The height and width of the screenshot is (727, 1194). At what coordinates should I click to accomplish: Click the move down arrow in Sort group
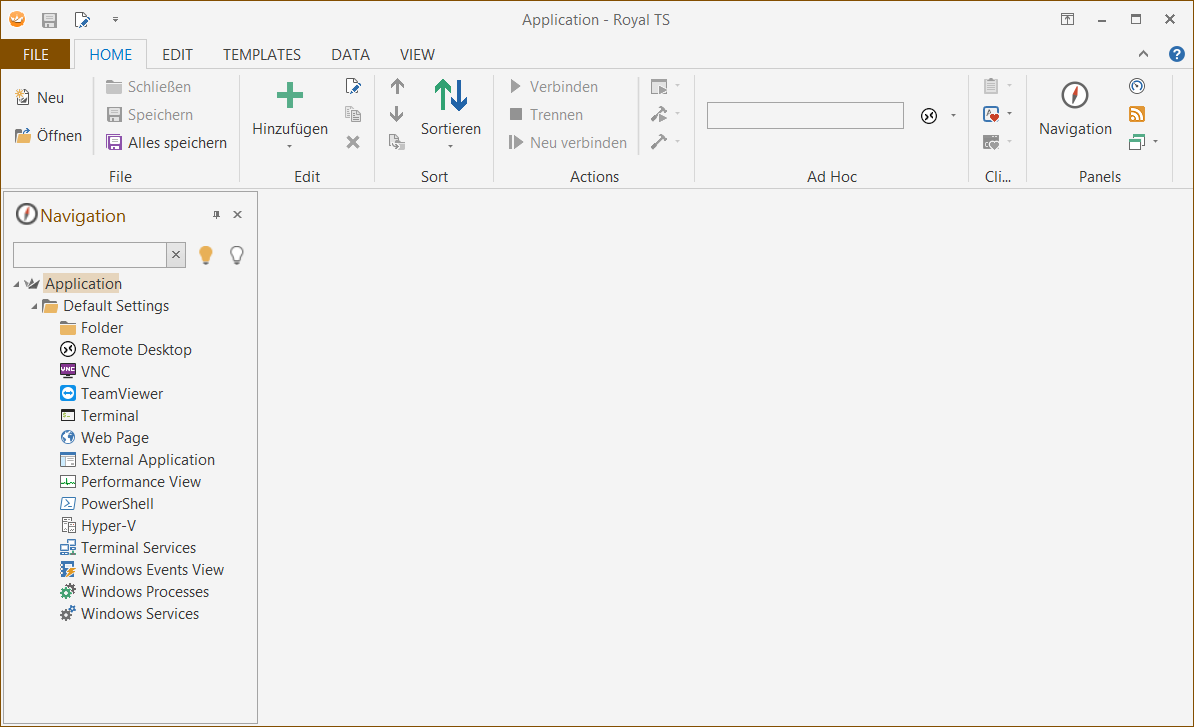point(397,114)
